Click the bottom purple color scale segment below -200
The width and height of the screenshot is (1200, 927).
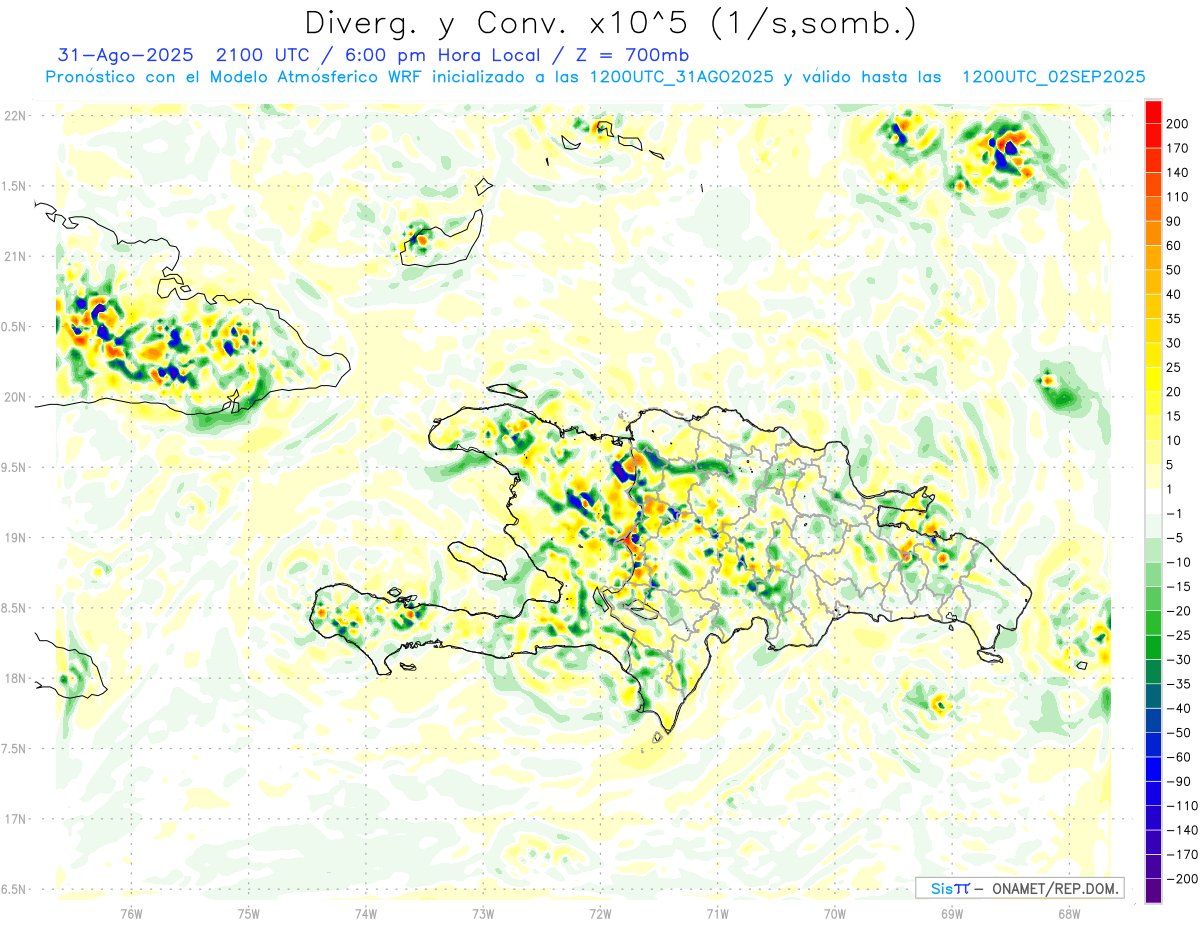tap(1153, 892)
